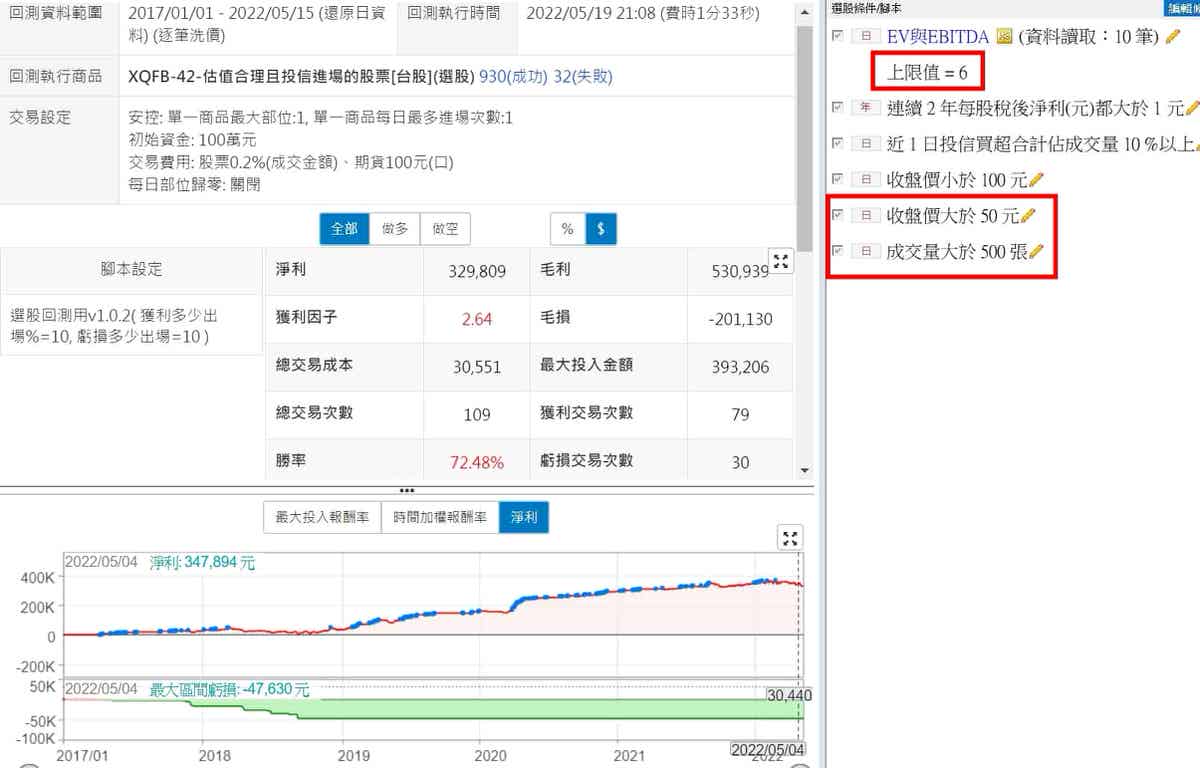The height and width of the screenshot is (768, 1200).
Task: Switch chart to 時間加權報酬率 tab
Action: (440, 518)
